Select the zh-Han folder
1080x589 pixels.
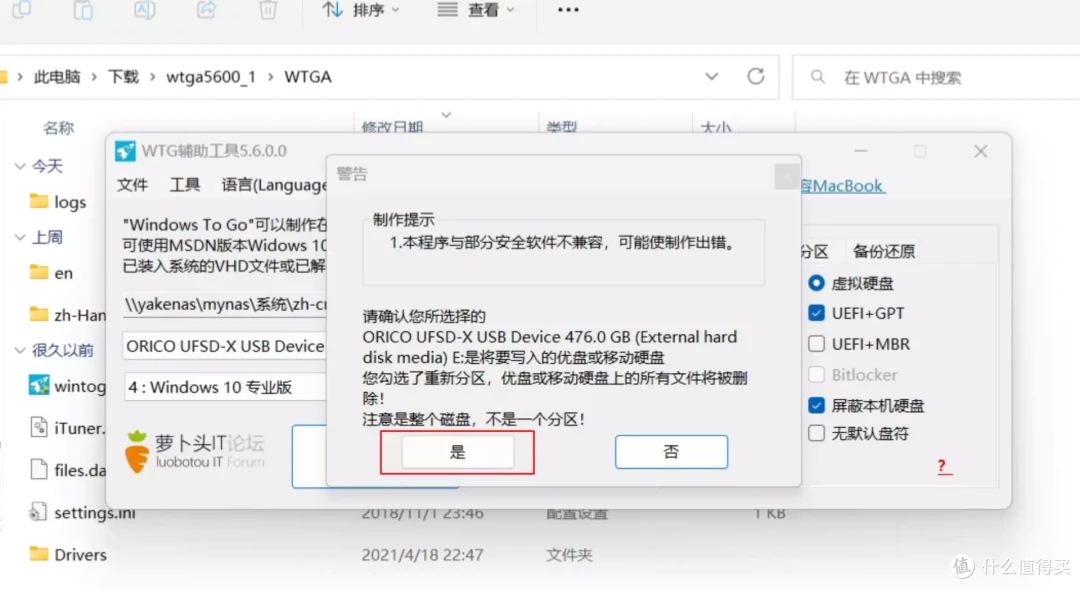coord(68,315)
